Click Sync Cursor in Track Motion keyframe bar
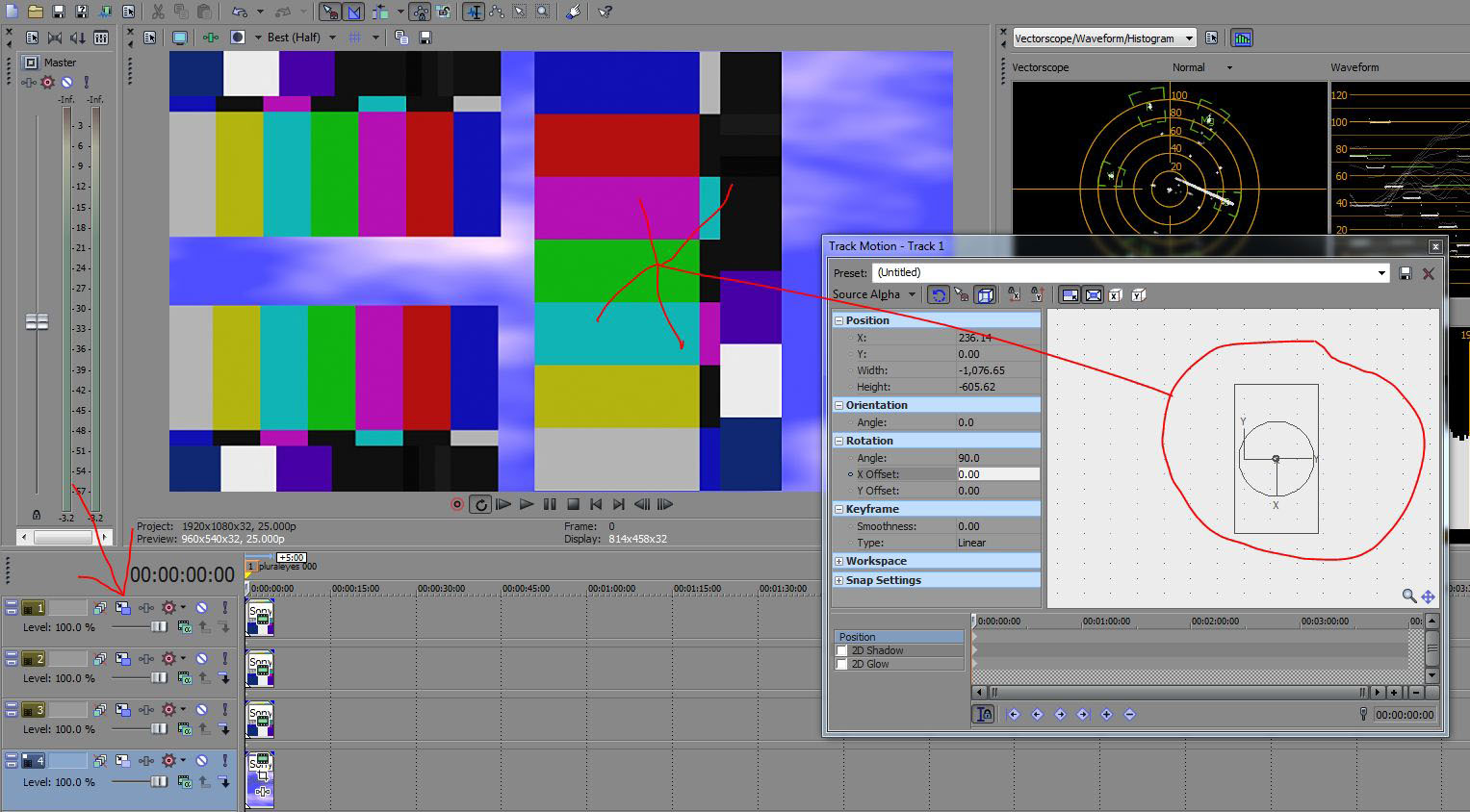The width and height of the screenshot is (1470, 812). pos(984,714)
